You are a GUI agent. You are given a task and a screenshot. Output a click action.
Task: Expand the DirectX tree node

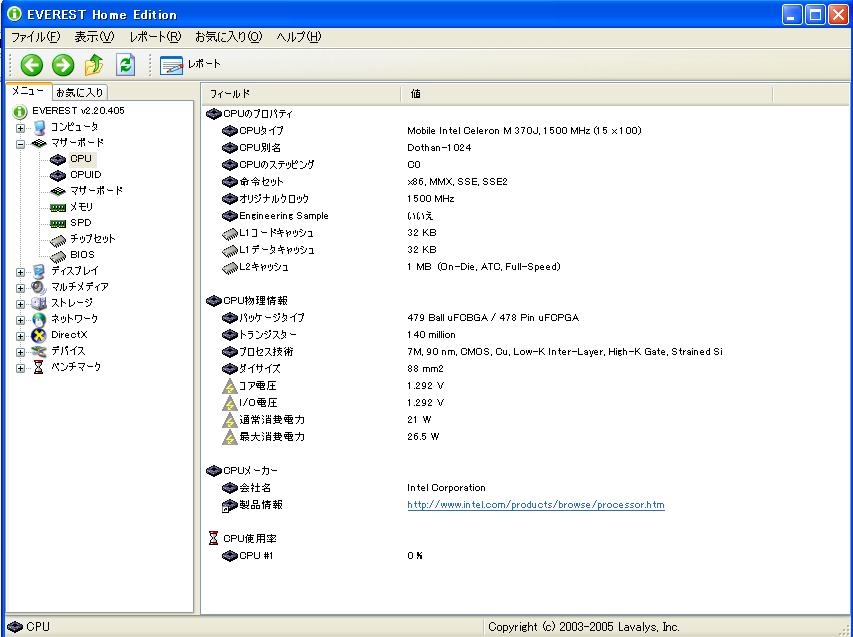tap(21, 336)
